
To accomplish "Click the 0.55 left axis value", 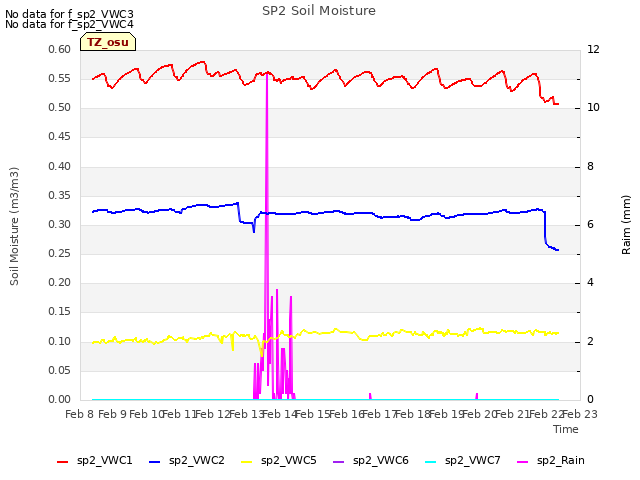I will coord(60,78).
